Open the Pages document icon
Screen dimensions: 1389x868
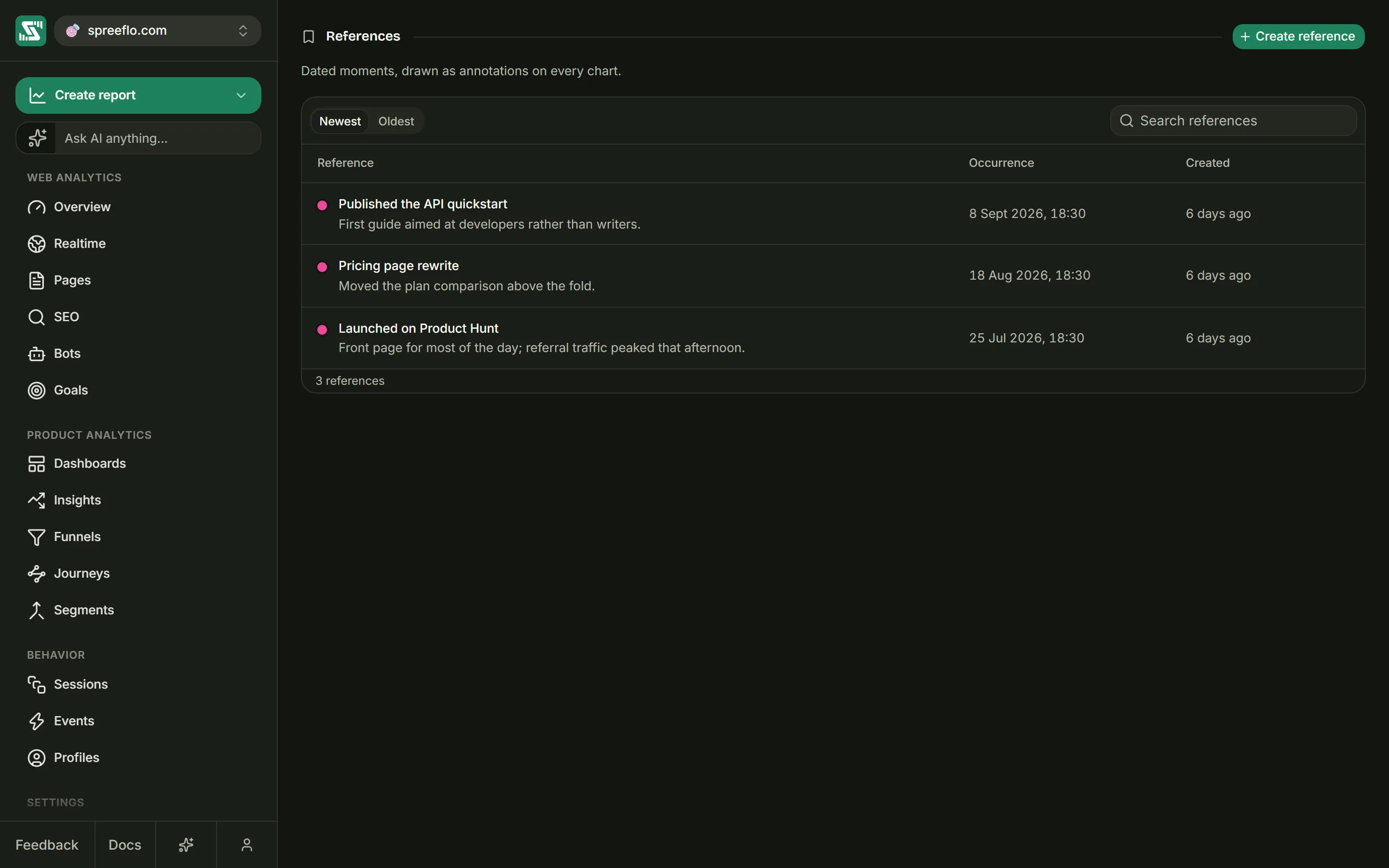click(37, 281)
